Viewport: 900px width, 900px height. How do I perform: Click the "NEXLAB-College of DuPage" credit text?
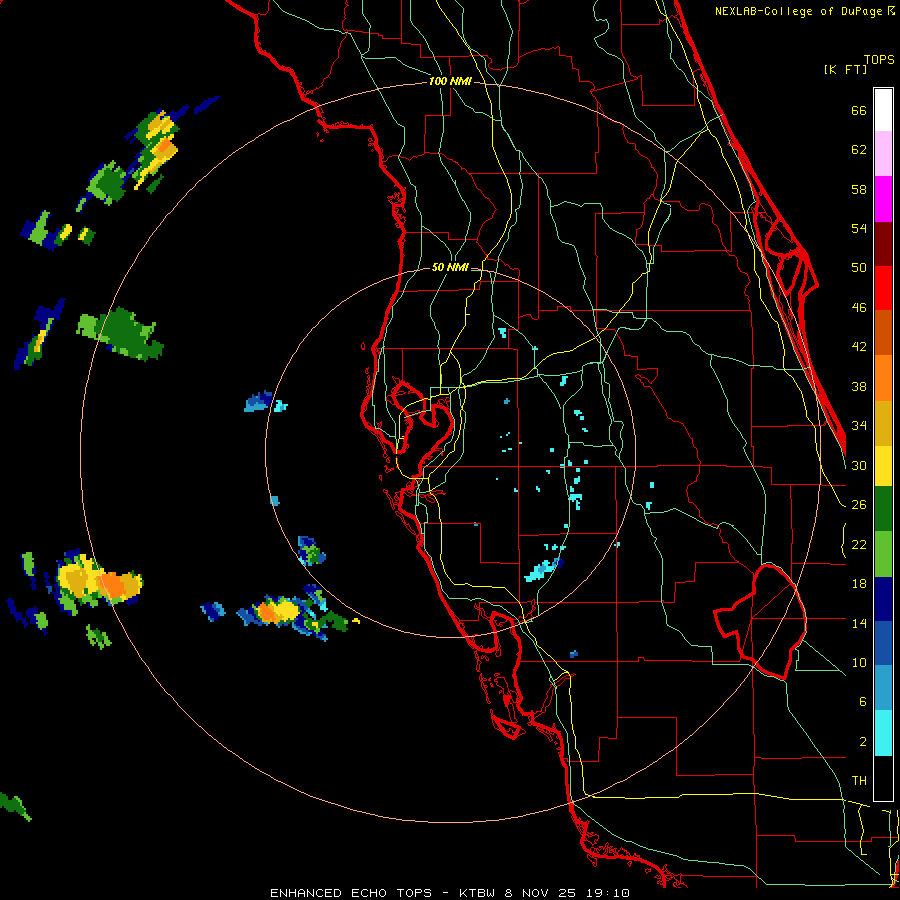799,11
